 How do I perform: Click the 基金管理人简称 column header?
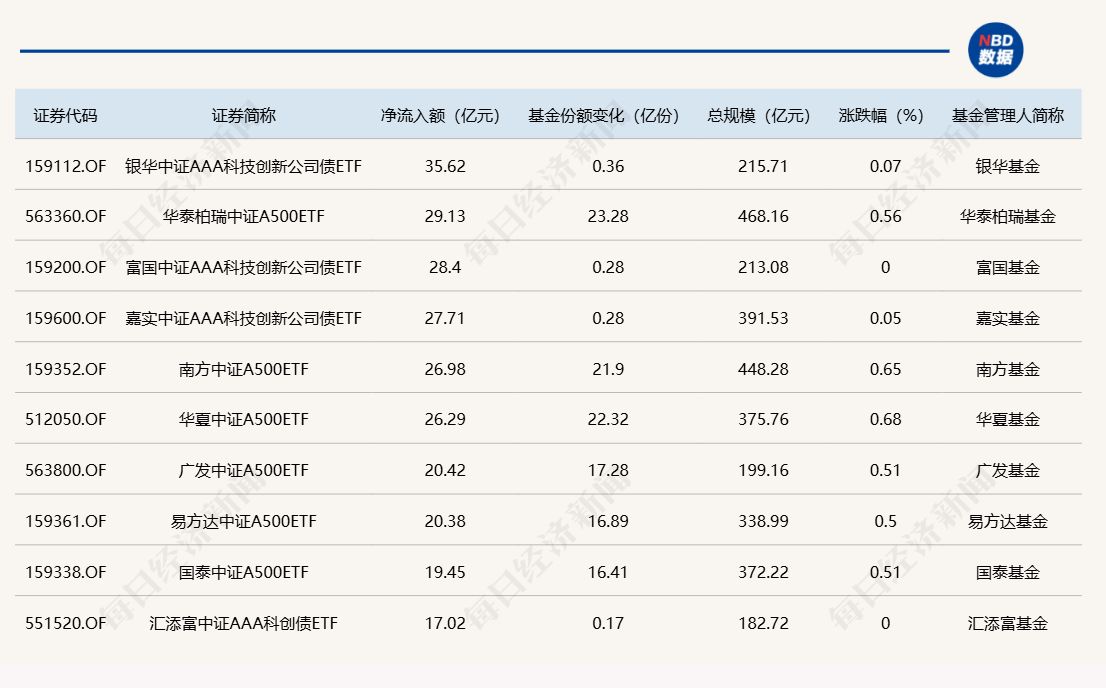tap(1007, 115)
